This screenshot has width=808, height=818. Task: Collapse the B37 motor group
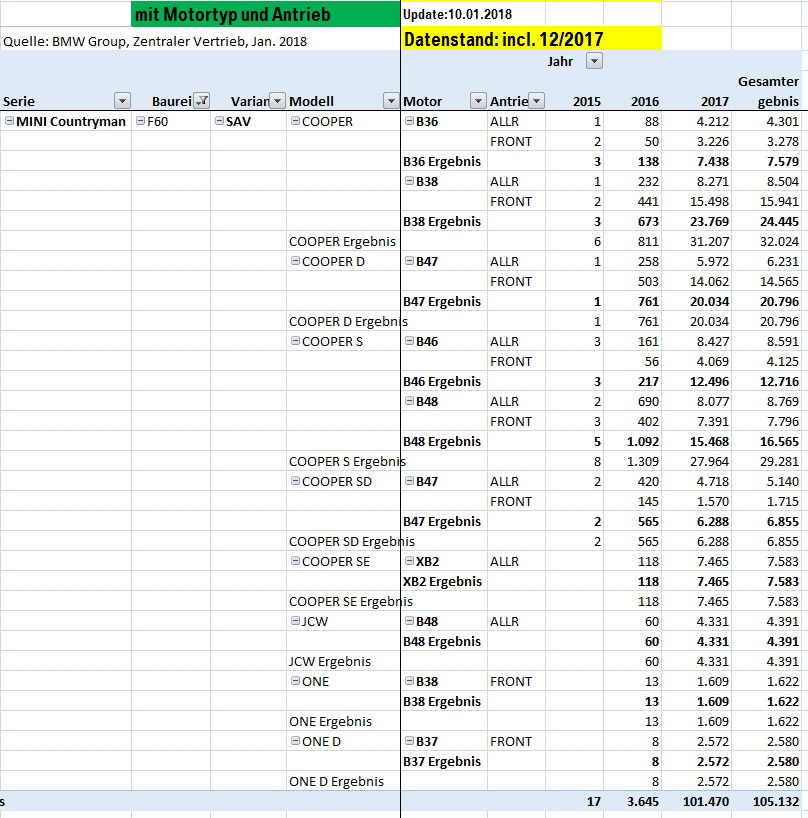(x=409, y=741)
